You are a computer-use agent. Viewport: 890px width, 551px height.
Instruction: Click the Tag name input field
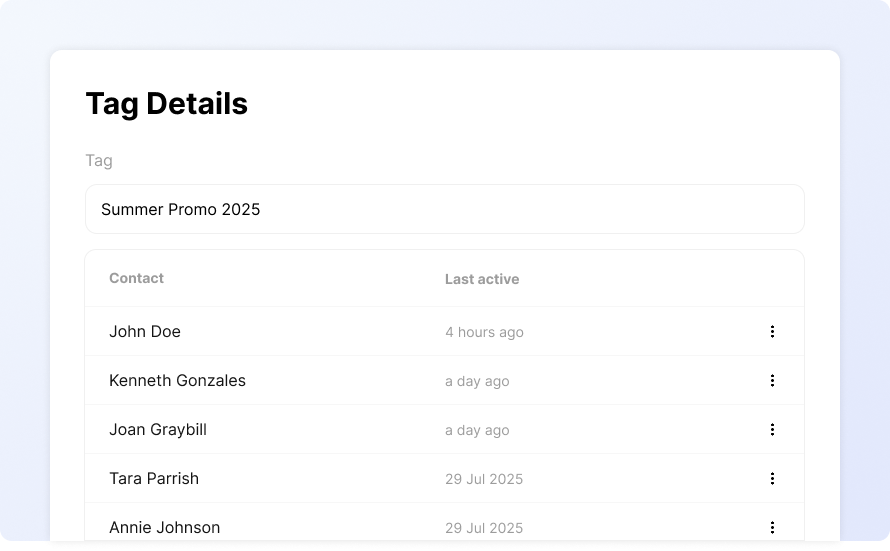[444, 209]
